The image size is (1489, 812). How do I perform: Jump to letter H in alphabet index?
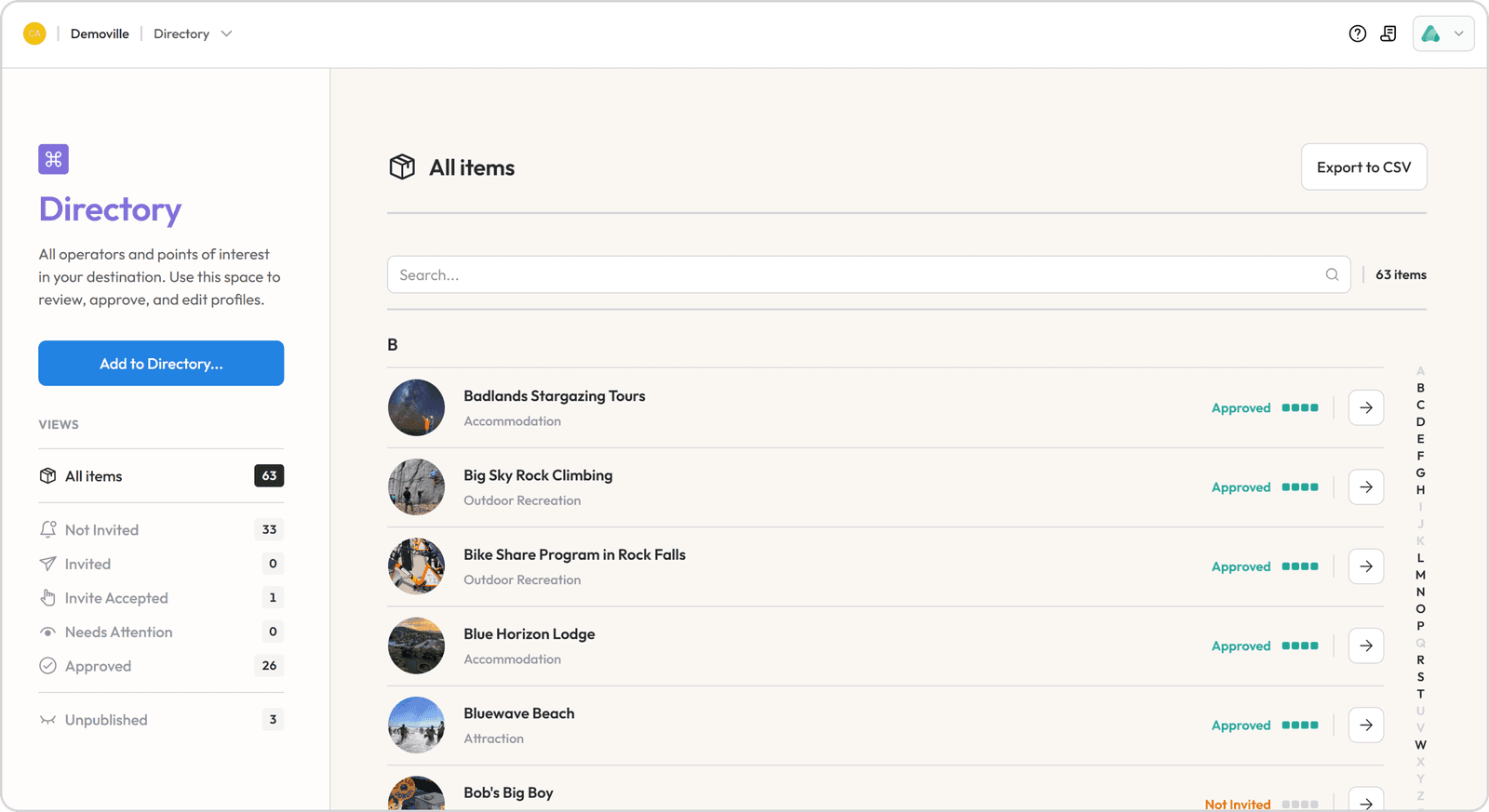1420,490
